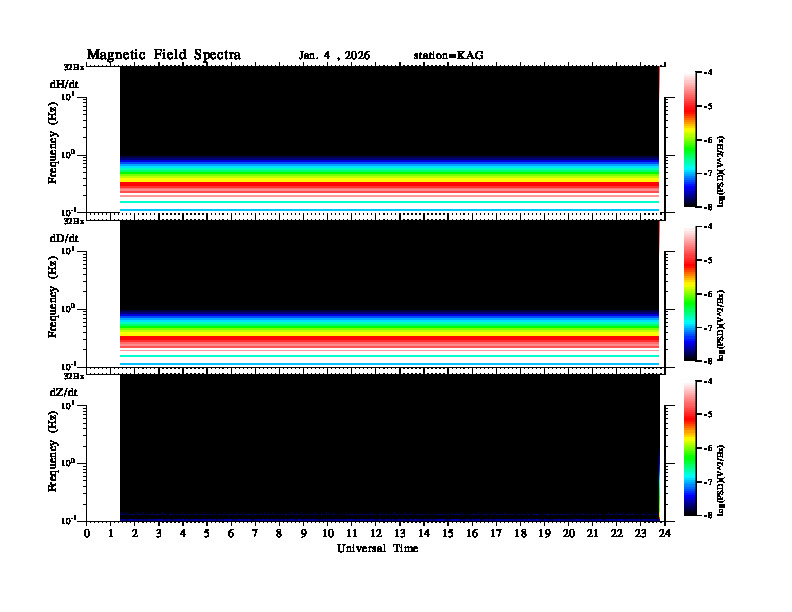The image size is (792, 612).
Task: Click the "dZ/dt" panel label
Action: tap(64, 392)
